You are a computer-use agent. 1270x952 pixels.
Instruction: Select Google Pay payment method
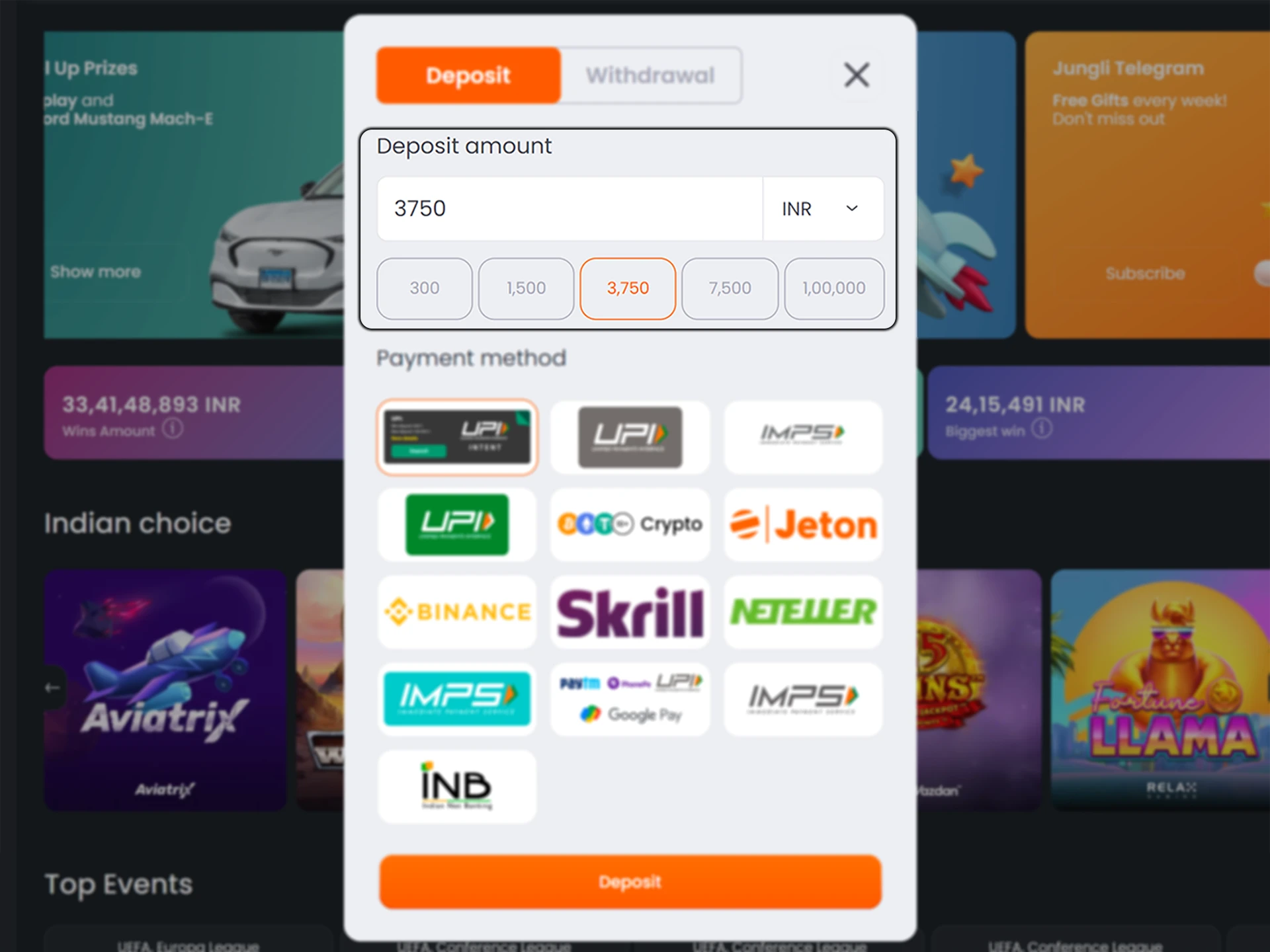pos(630,699)
